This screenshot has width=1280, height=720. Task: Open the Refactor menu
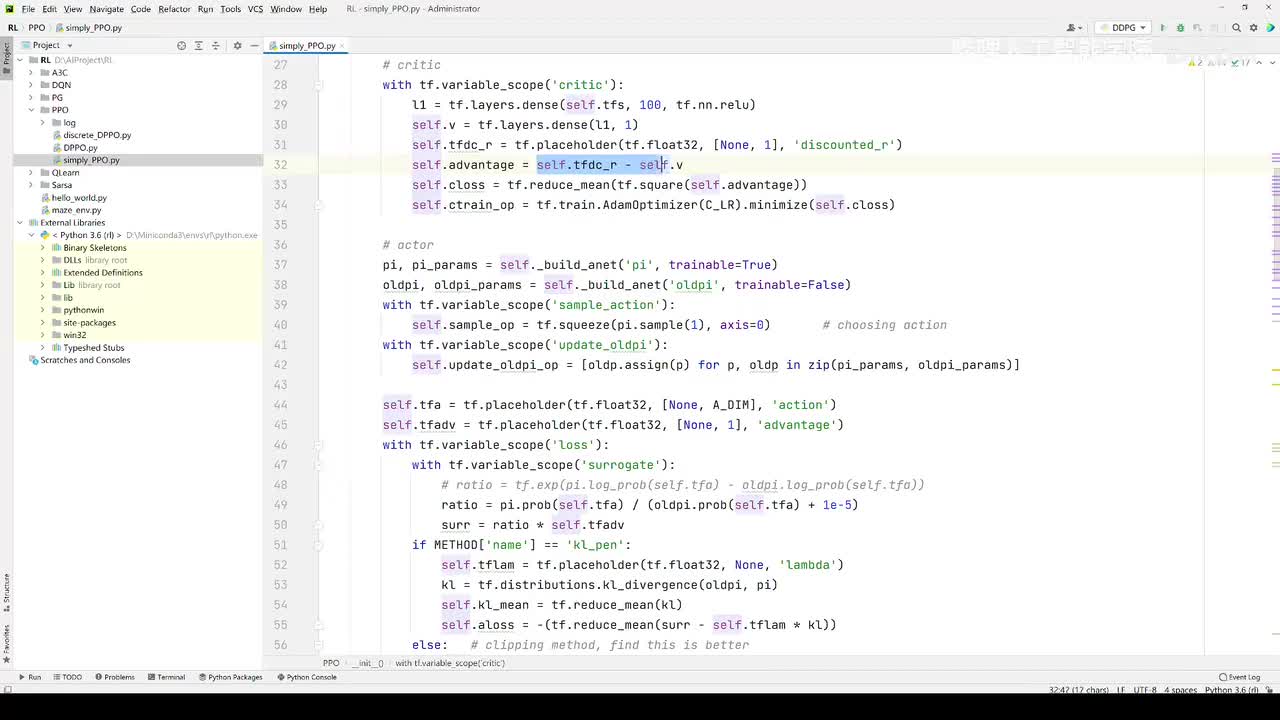click(174, 9)
